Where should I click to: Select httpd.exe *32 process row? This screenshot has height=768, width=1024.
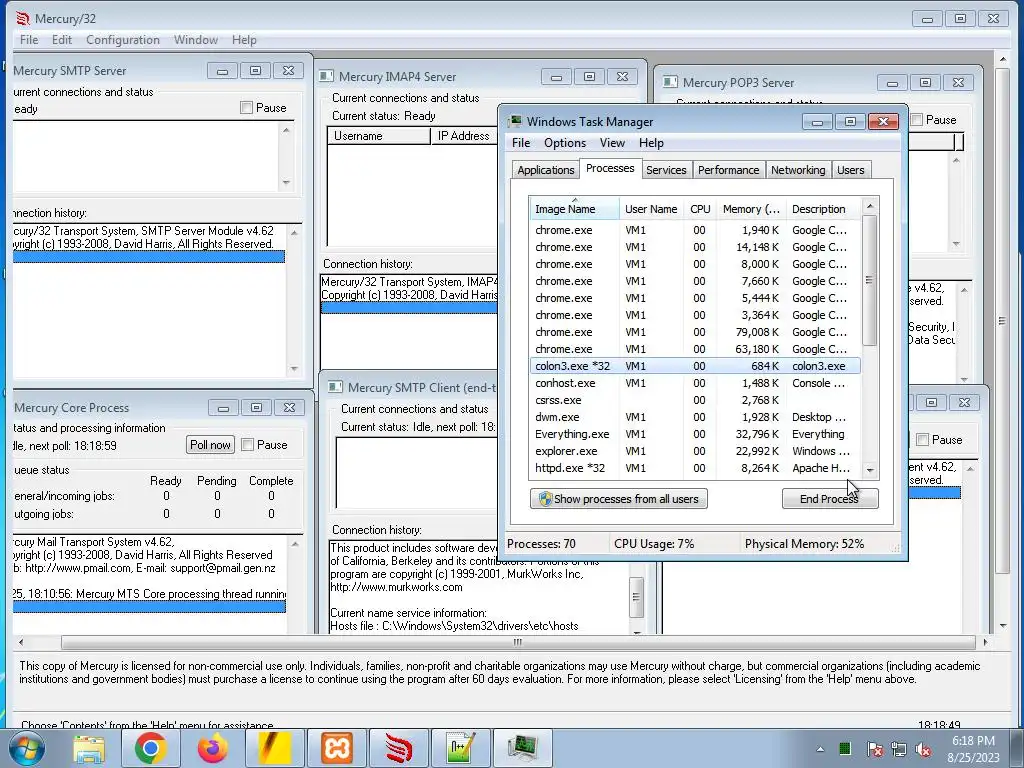click(695, 468)
